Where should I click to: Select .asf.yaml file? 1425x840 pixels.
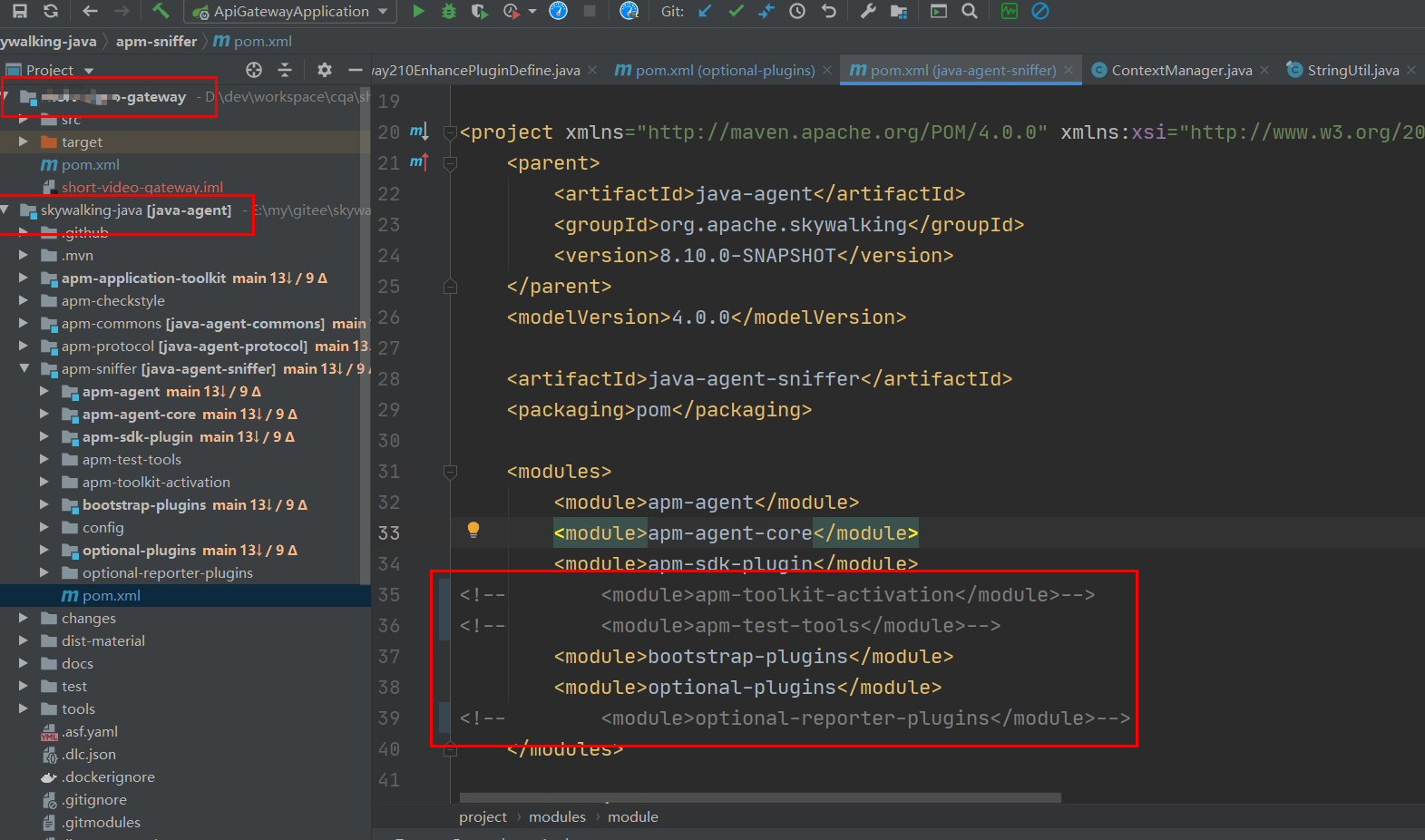coord(90,731)
